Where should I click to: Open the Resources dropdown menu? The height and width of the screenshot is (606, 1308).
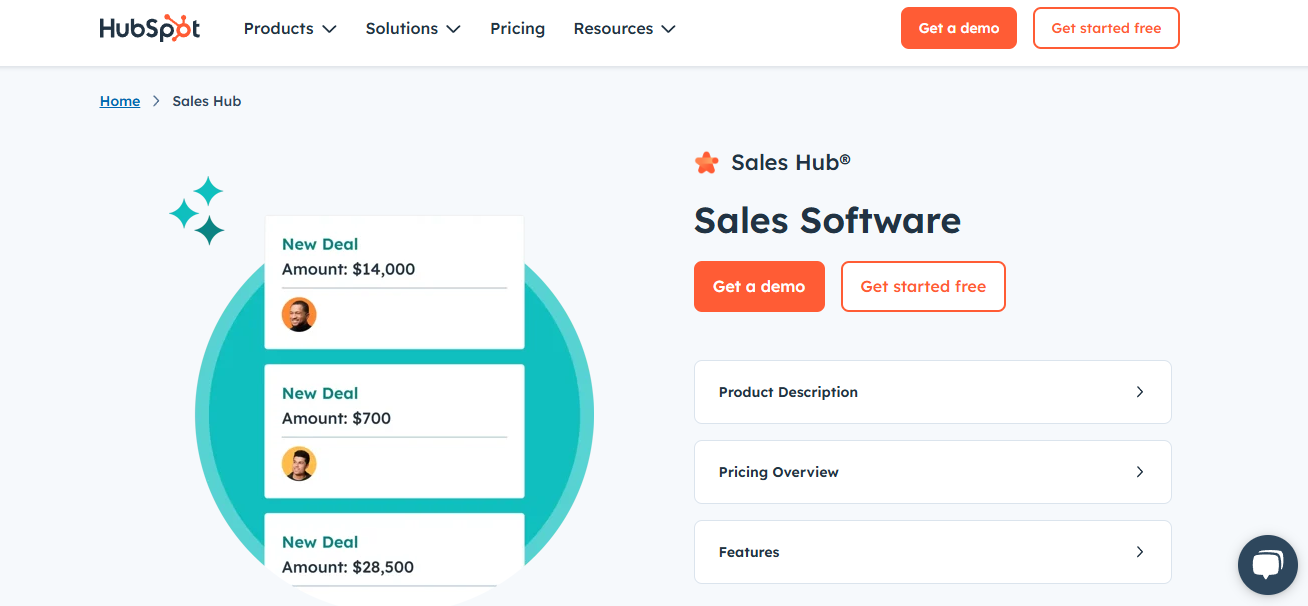click(624, 28)
